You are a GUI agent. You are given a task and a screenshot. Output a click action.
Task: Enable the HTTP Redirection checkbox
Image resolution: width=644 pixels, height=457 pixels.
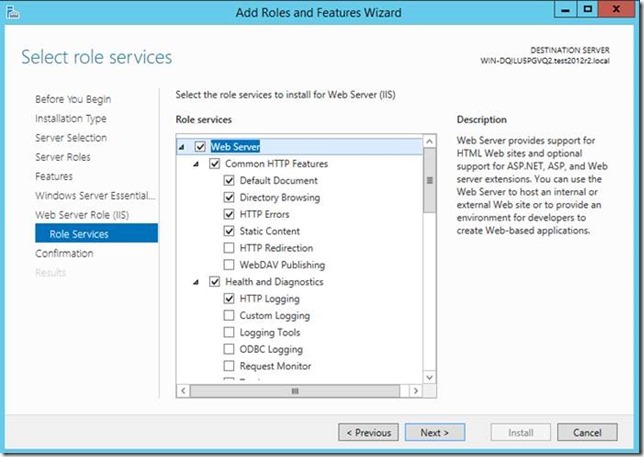[230, 248]
